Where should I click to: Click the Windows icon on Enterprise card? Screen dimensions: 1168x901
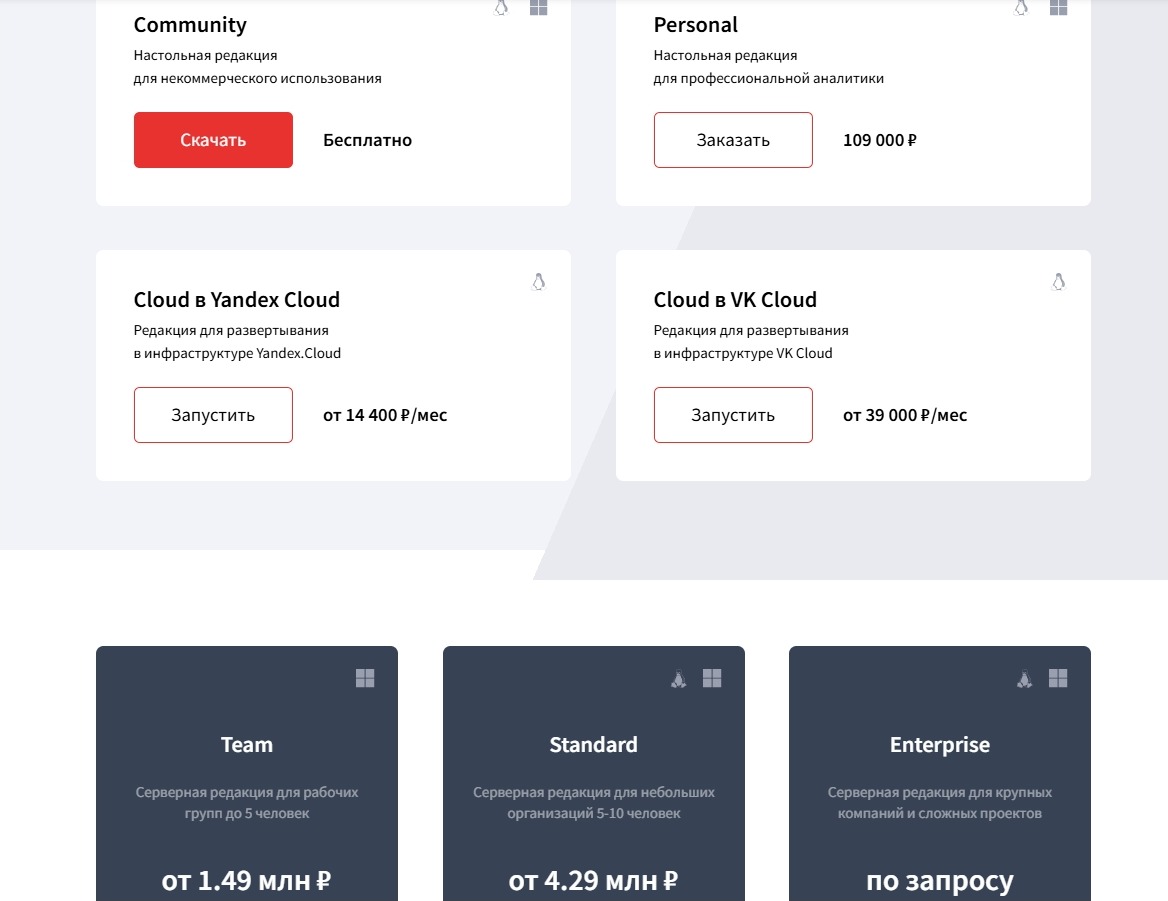tap(1058, 679)
